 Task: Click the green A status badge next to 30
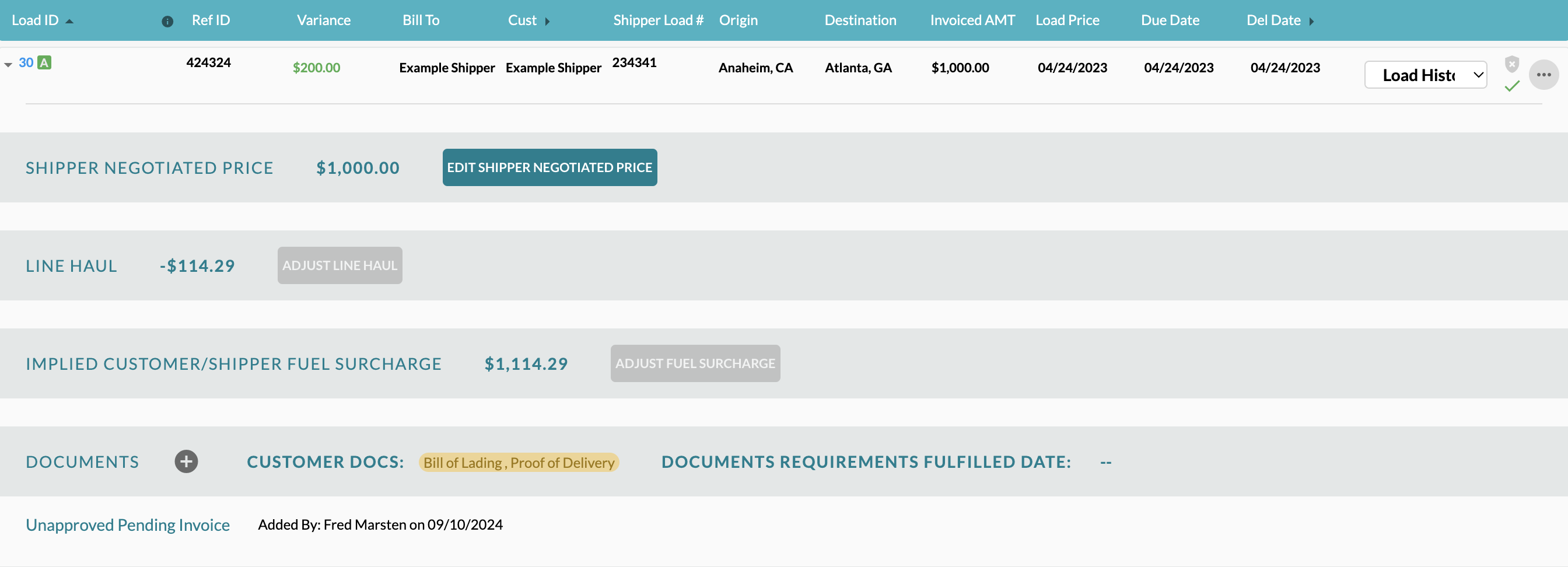(x=44, y=62)
